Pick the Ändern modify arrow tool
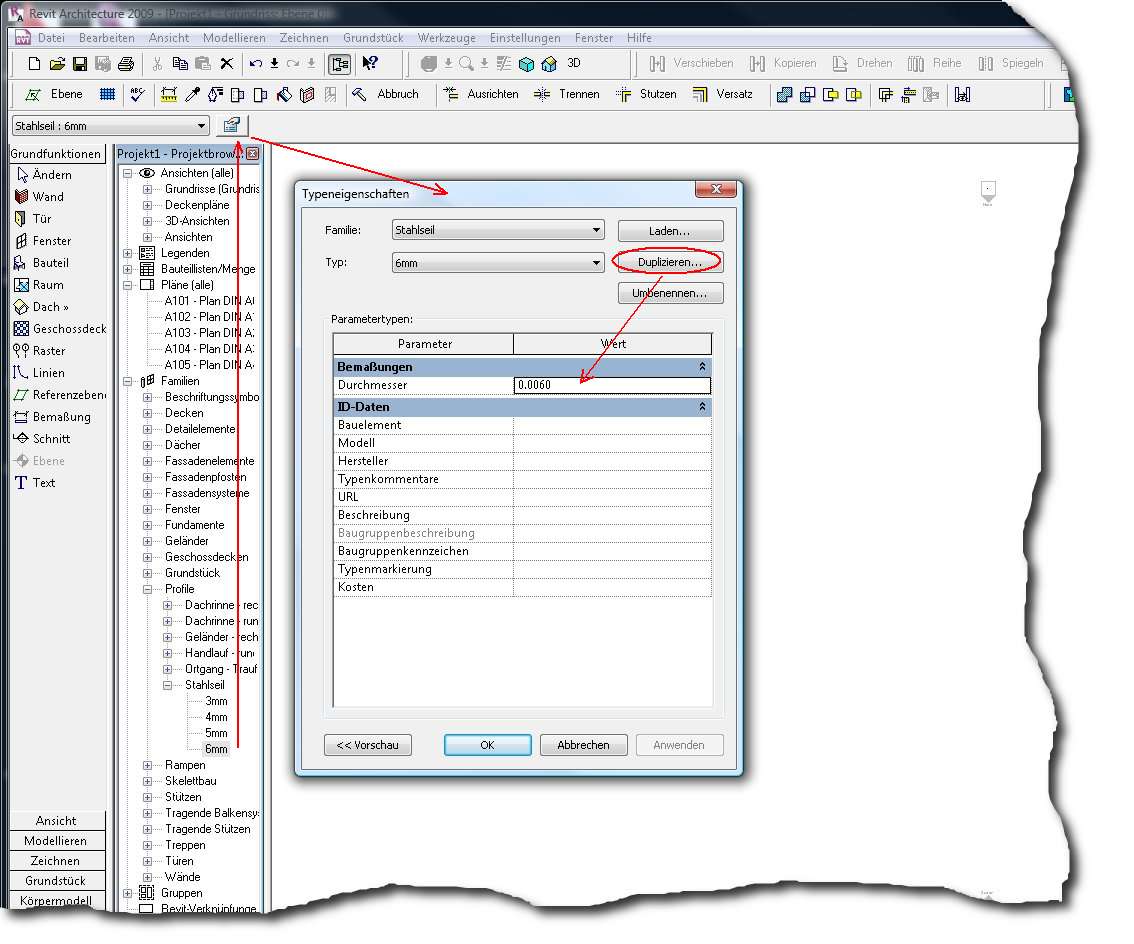Viewport: 1134px width, 944px height. 43,174
